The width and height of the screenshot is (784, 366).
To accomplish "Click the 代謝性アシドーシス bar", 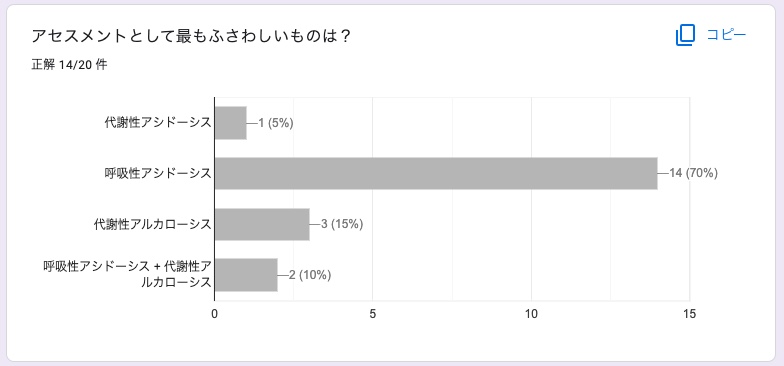I will pyautogui.click(x=230, y=122).
